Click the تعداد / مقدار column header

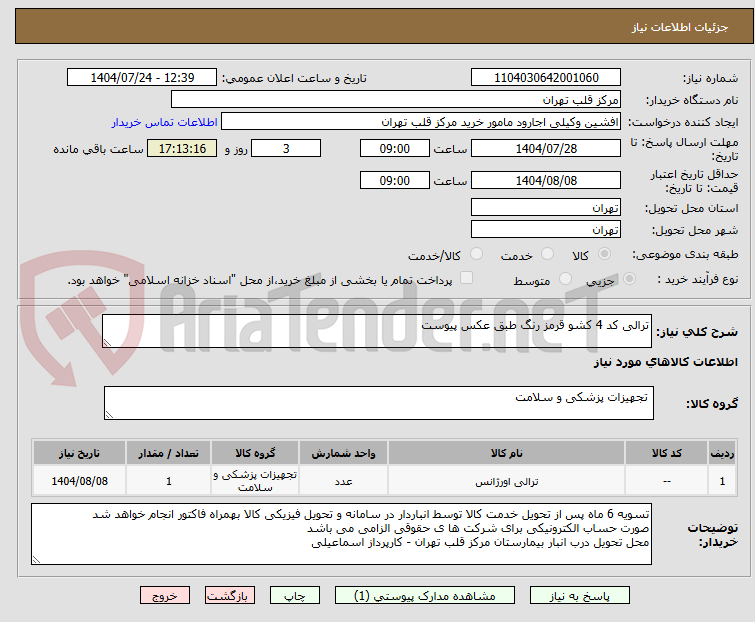click(169, 453)
